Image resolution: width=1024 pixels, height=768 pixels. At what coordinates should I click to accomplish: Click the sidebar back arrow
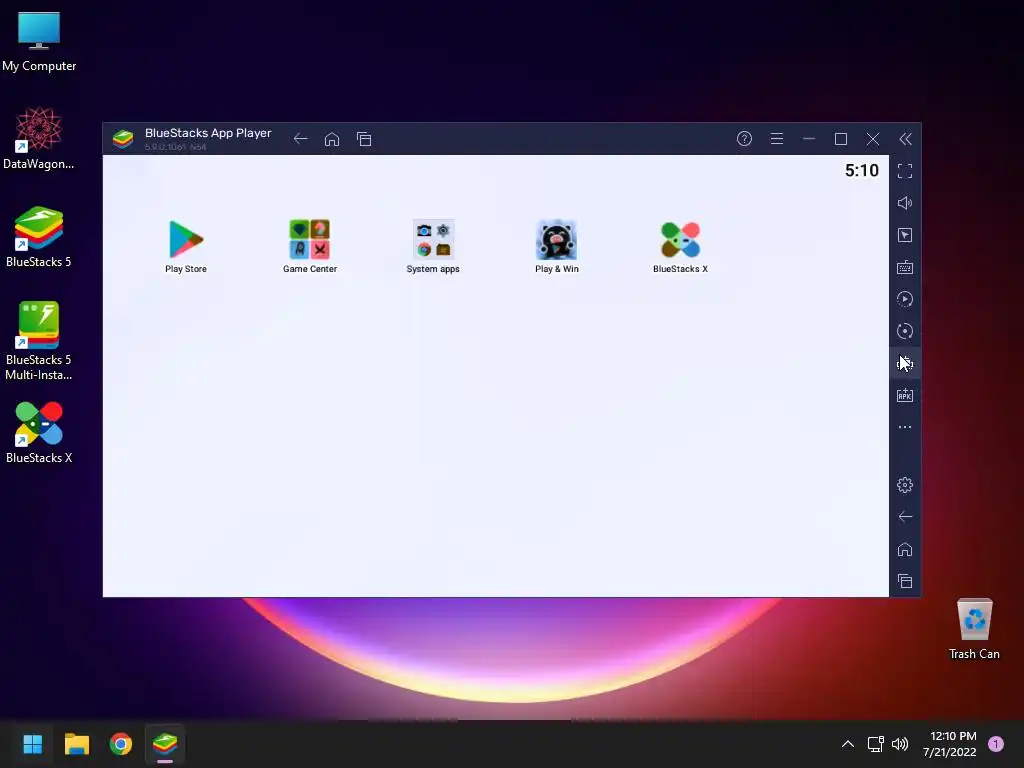(905, 517)
